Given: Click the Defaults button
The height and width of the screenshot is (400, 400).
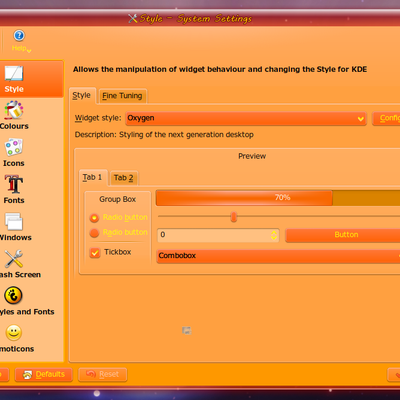Looking at the screenshot, I should 44,375.
